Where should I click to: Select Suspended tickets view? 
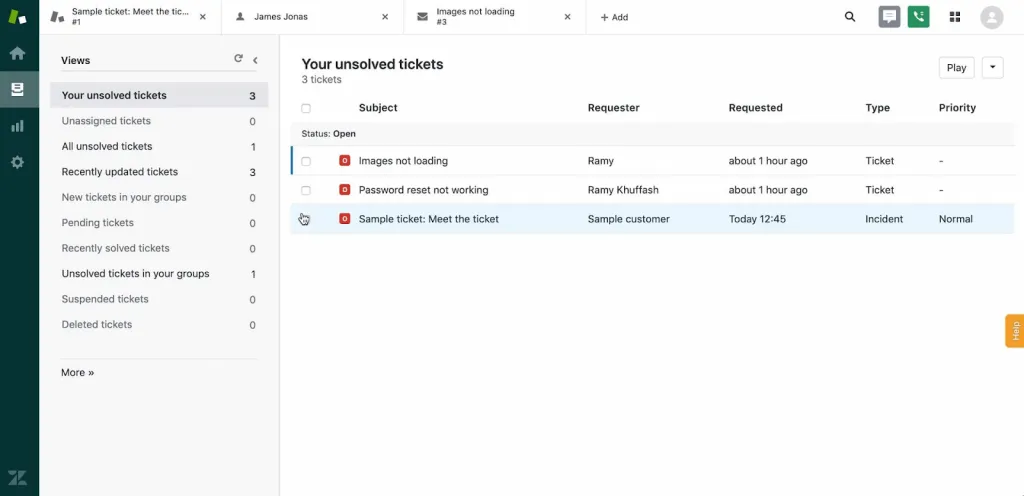point(159,299)
